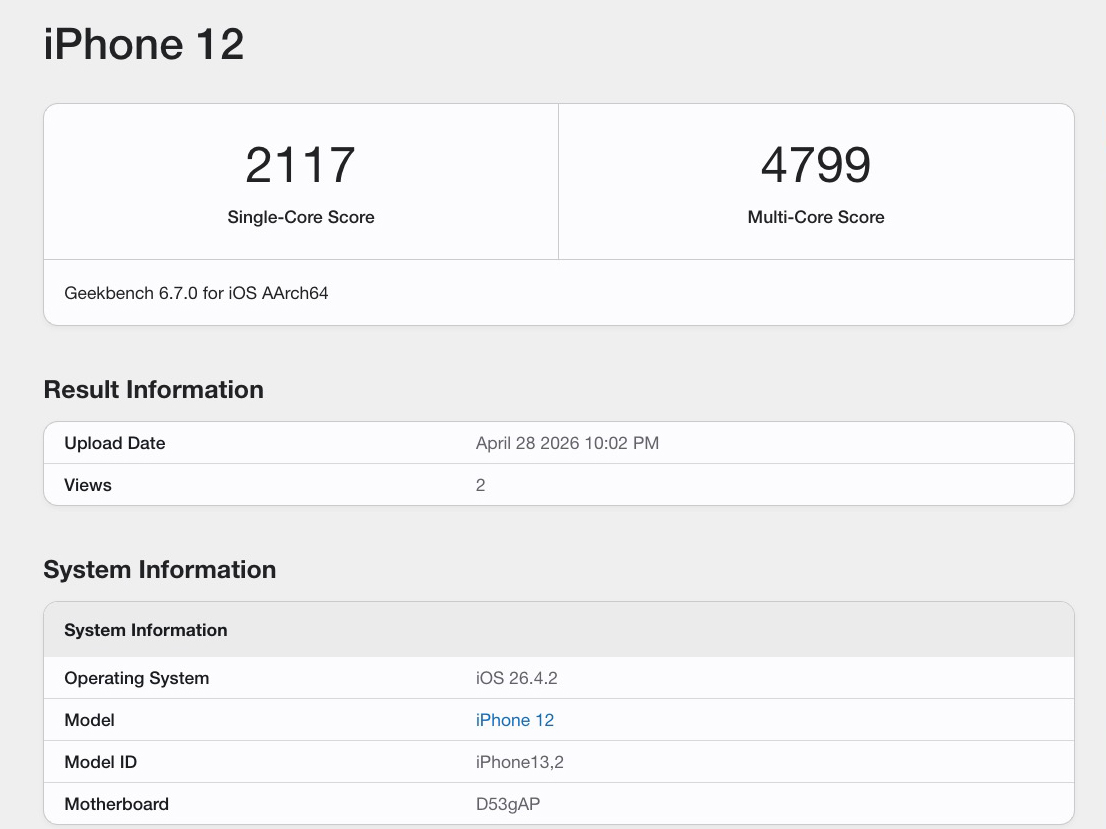Image resolution: width=1106 pixels, height=829 pixels.
Task: Click the April 28 2026 upload date value
Action: pyautogui.click(x=567, y=443)
